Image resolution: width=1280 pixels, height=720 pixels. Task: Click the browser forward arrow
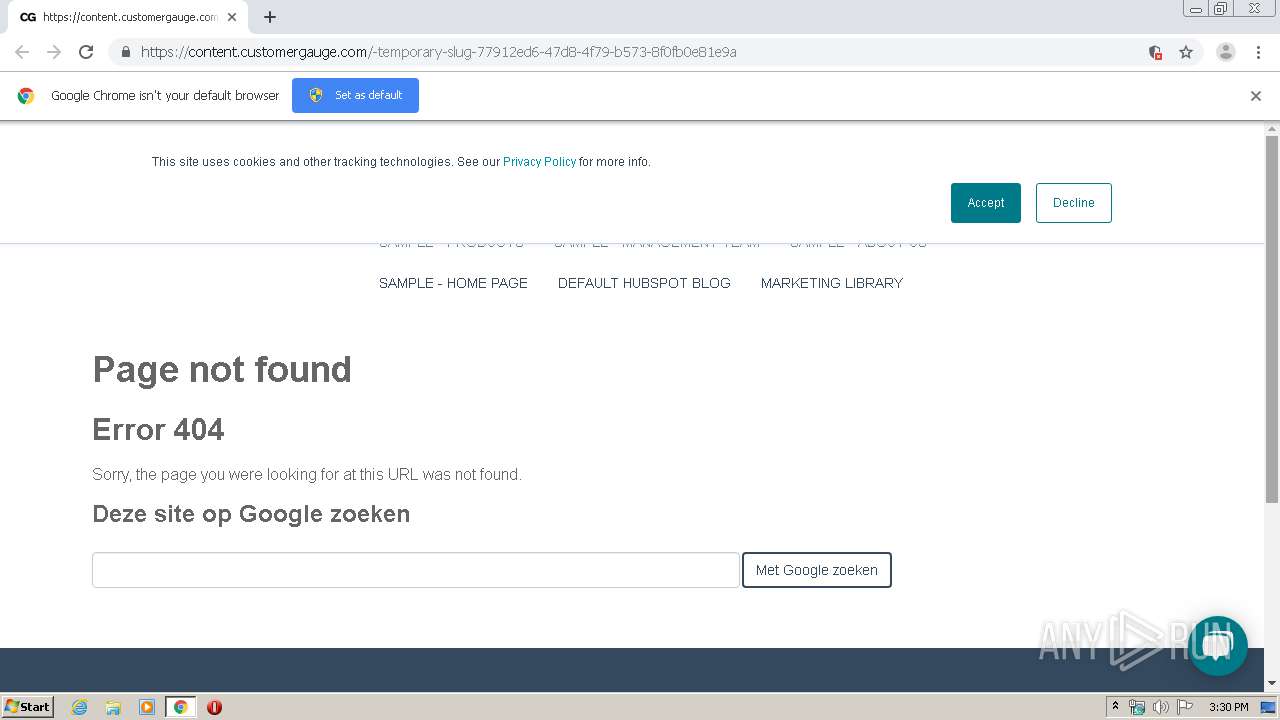(x=54, y=52)
